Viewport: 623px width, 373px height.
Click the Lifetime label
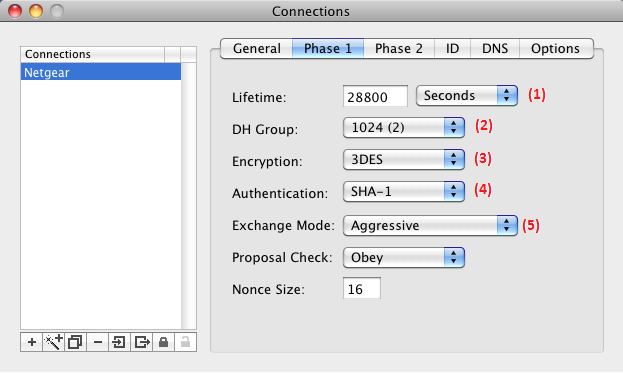259,97
